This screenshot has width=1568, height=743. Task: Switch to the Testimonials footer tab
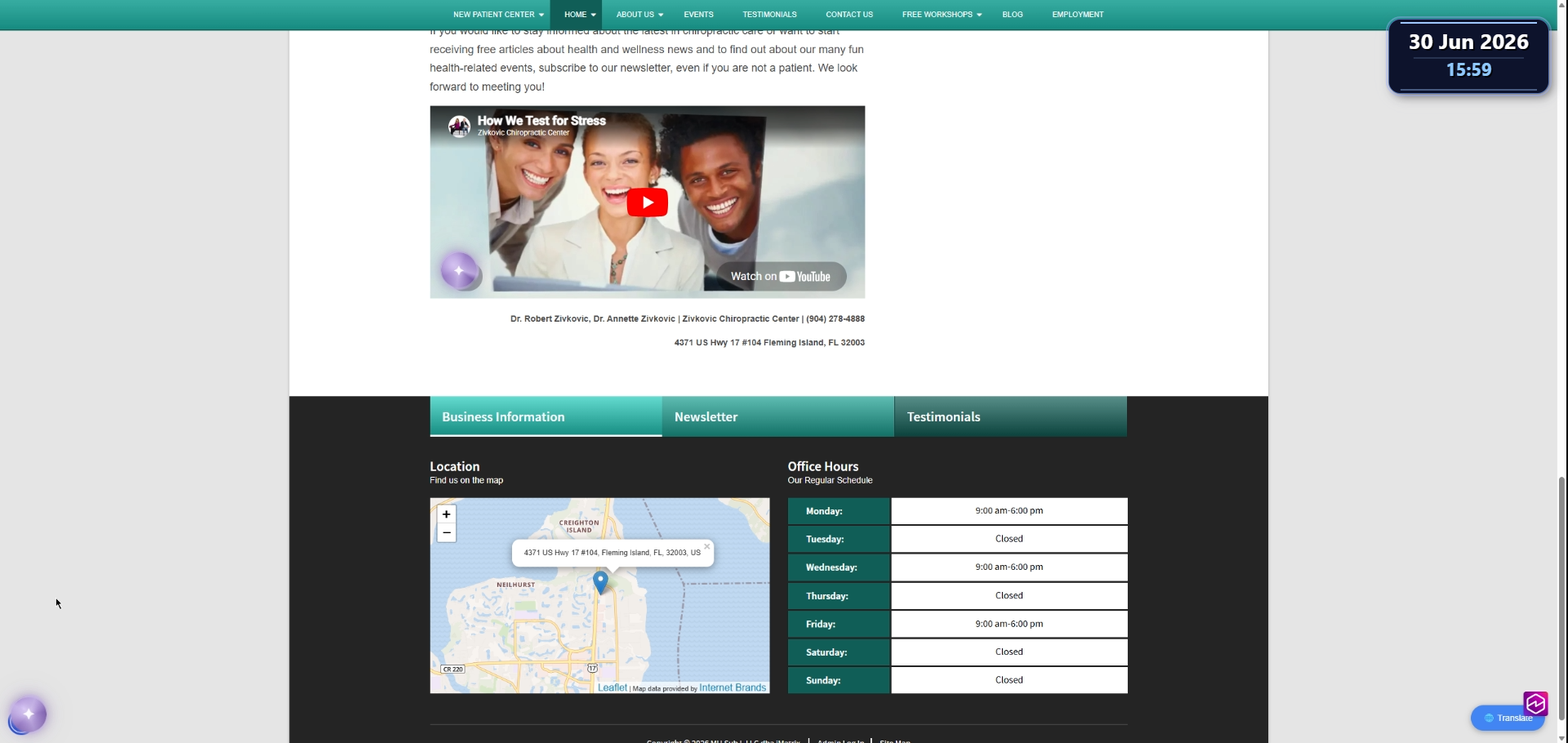tap(1011, 416)
